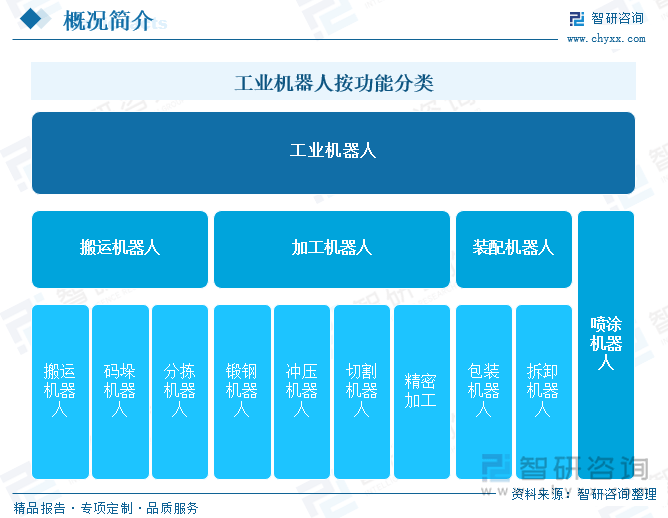Screen dimensions: 668x518
Task: Click the 资料来源：智研咨询整理 source note
Action: (x=584, y=494)
